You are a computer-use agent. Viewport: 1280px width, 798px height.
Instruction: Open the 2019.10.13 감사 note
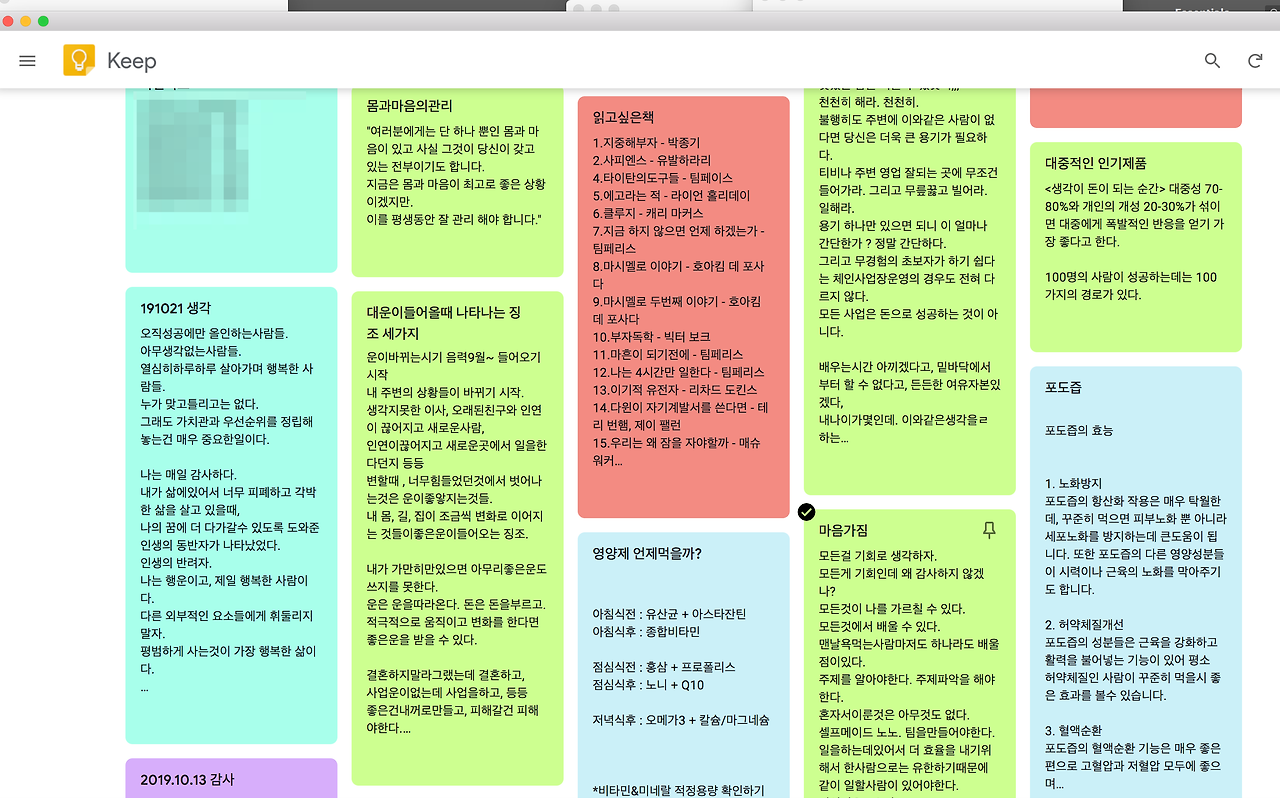(231, 778)
